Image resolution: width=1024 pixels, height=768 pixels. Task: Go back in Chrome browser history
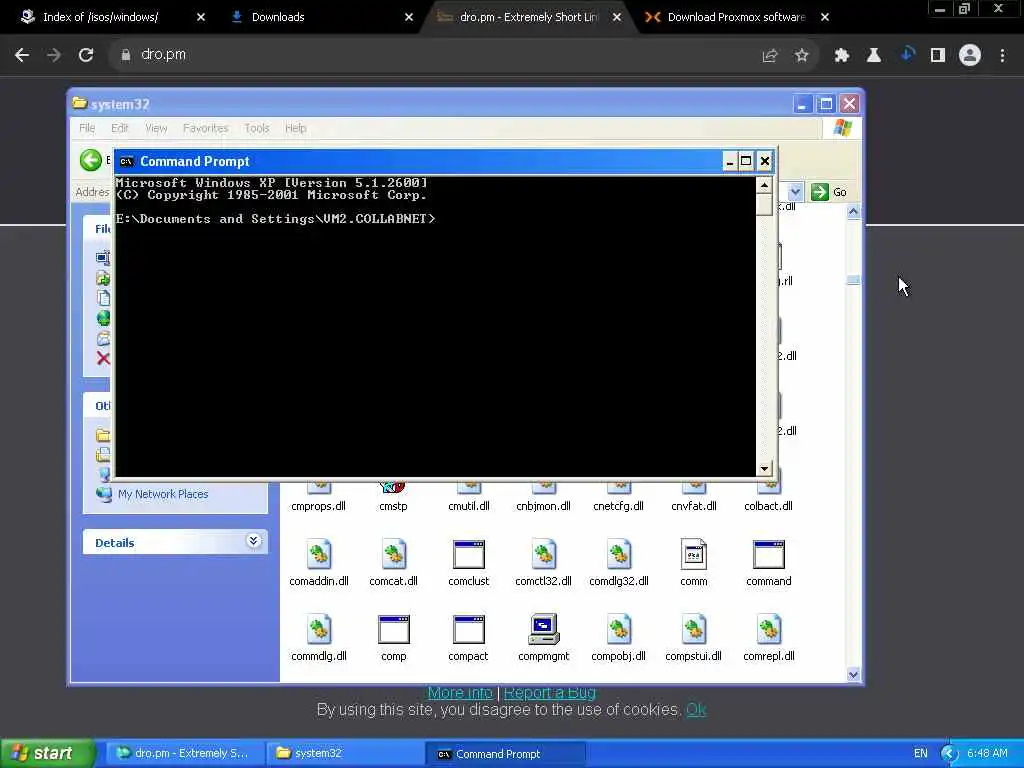(22, 55)
